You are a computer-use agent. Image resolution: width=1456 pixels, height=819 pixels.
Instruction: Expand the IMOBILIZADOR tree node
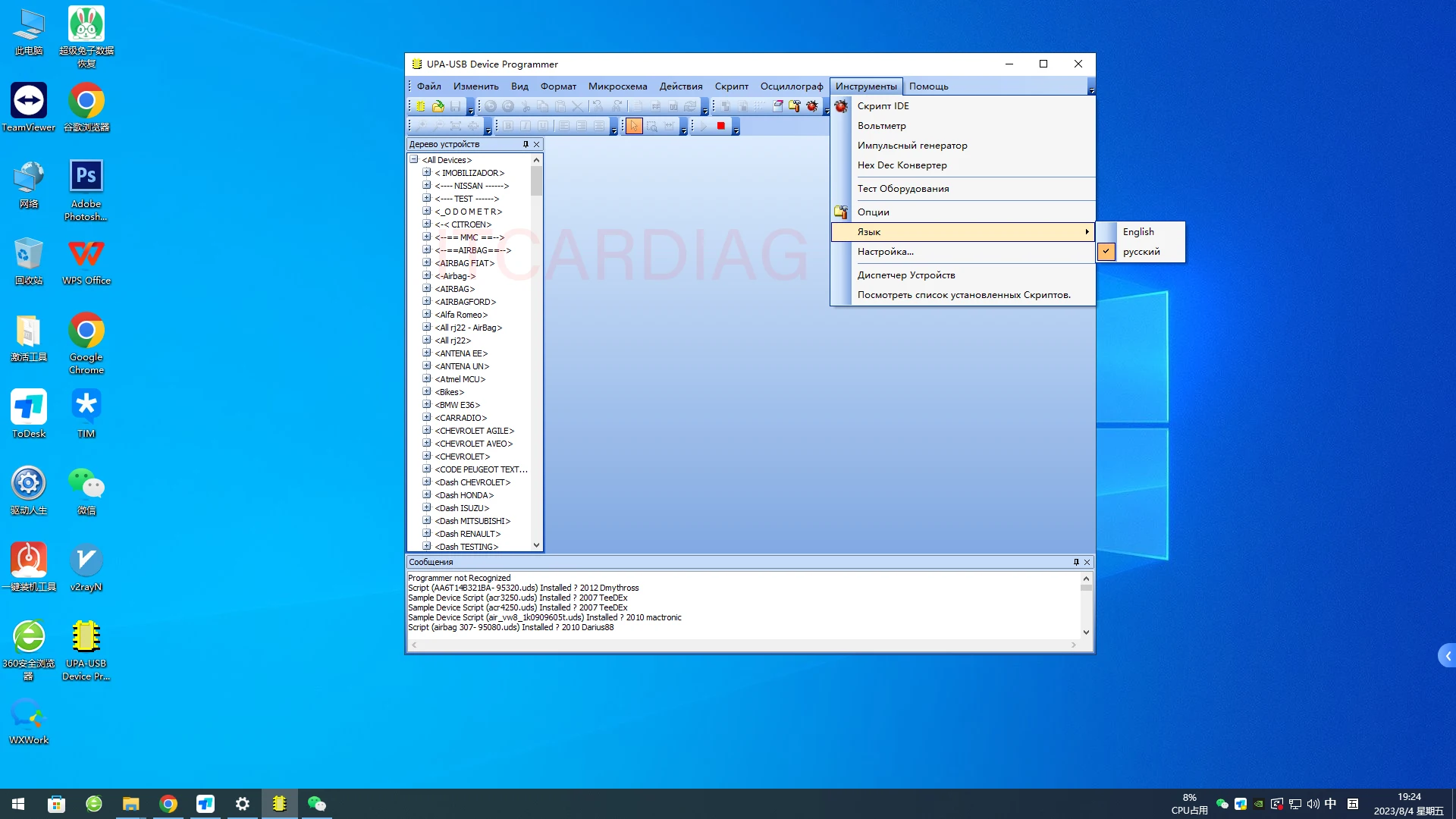pyautogui.click(x=427, y=173)
